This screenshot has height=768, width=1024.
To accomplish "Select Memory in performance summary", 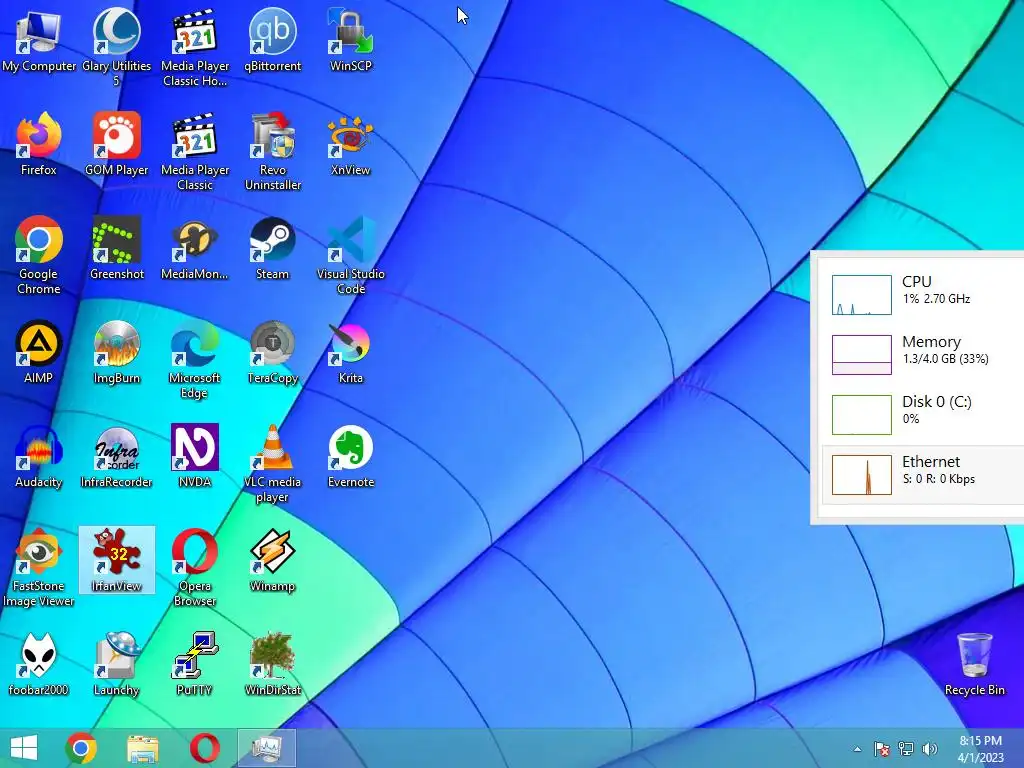I will pos(923,355).
